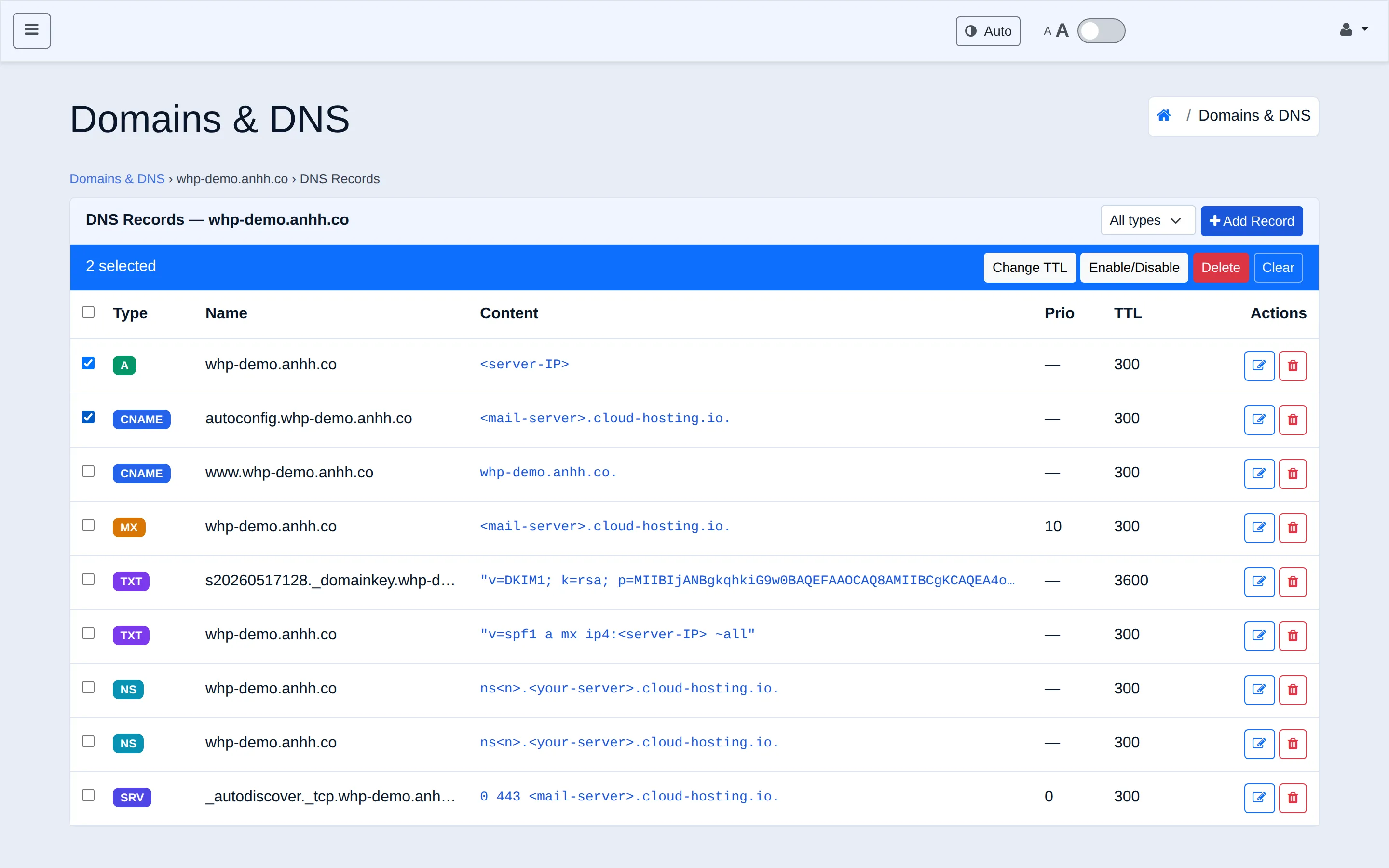Viewport: 1389px width, 868px height.
Task: Delete the first NS record
Action: click(x=1293, y=690)
